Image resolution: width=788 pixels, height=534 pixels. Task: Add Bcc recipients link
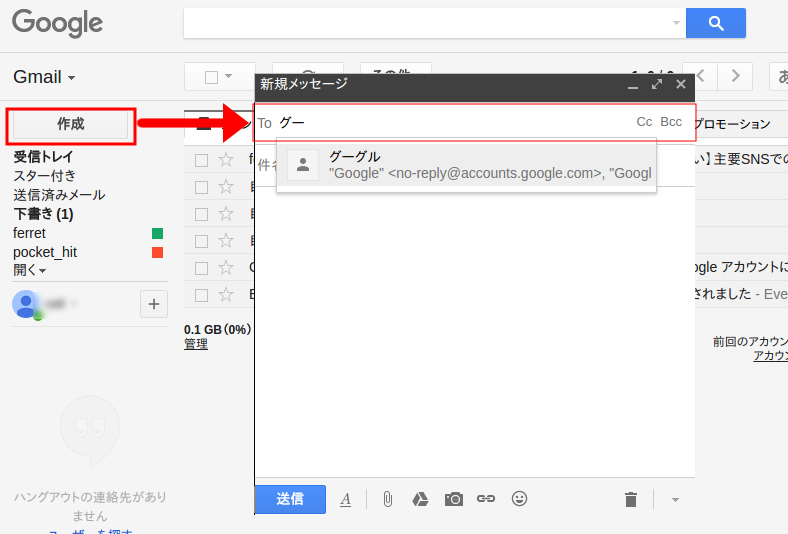671,122
